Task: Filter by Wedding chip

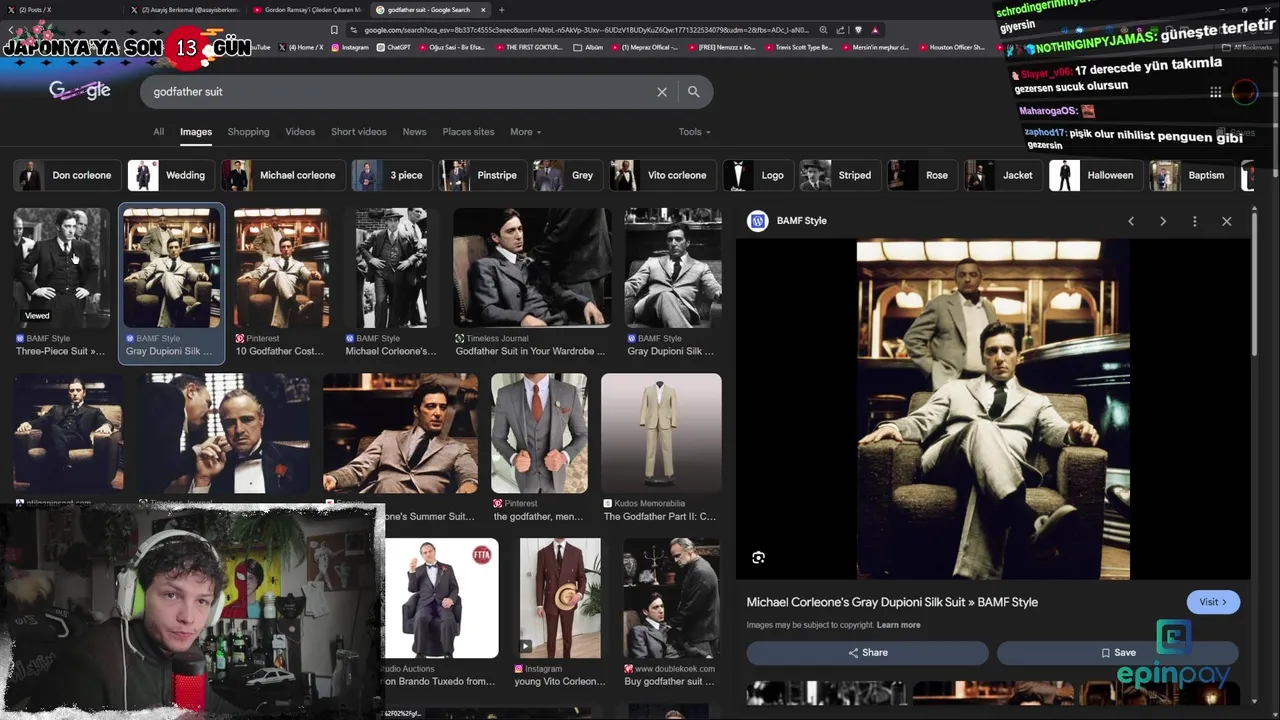Action: point(170,175)
